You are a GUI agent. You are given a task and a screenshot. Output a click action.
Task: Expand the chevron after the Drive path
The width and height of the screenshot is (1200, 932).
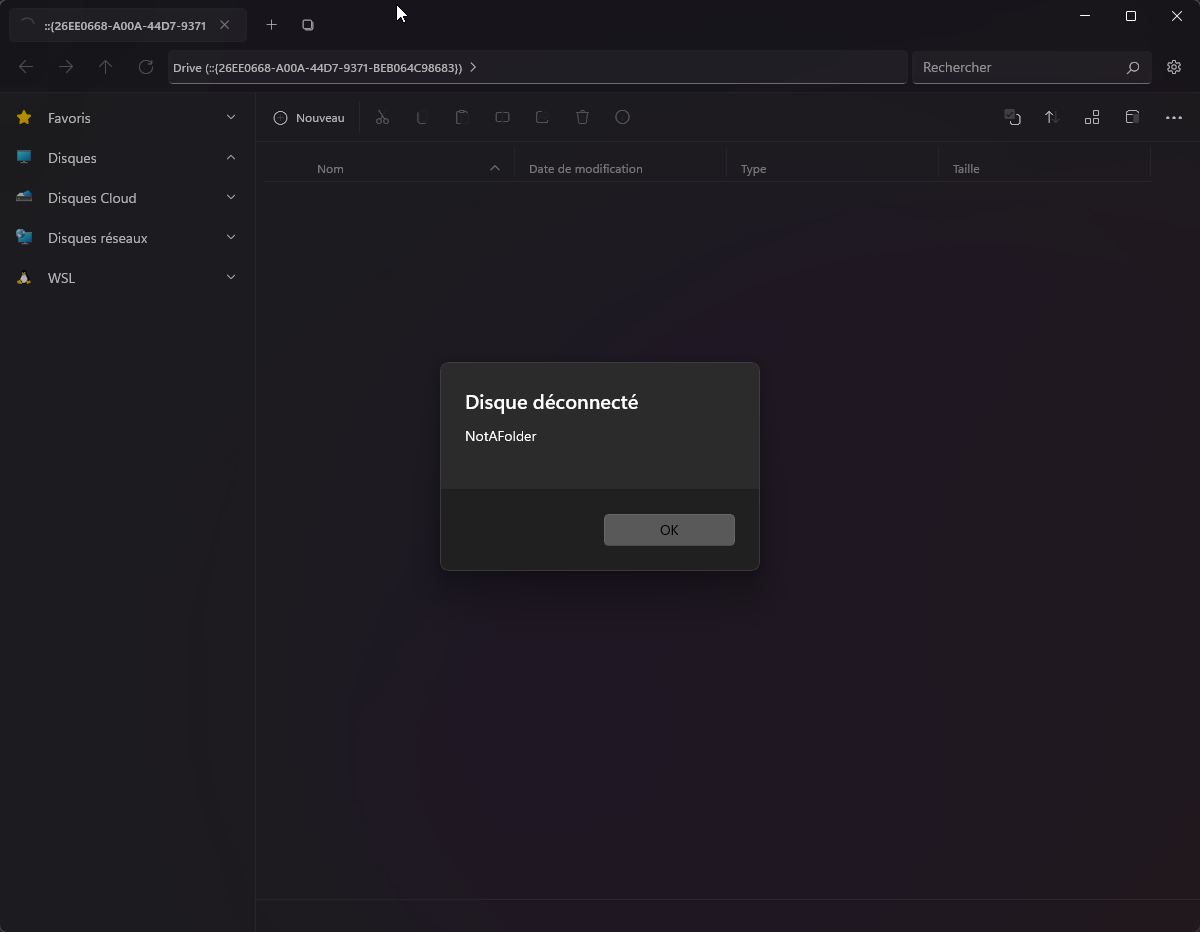click(473, 67)
